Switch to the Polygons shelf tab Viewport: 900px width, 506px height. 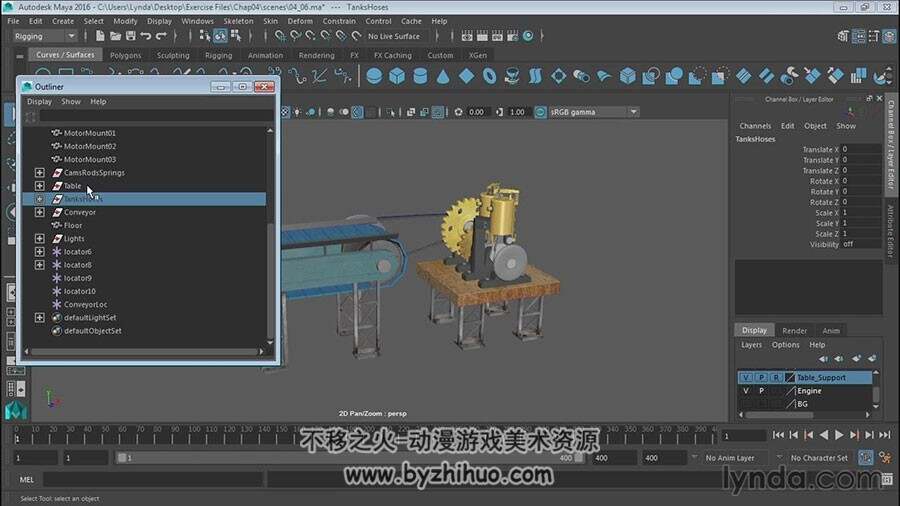[x=125, y=55]
